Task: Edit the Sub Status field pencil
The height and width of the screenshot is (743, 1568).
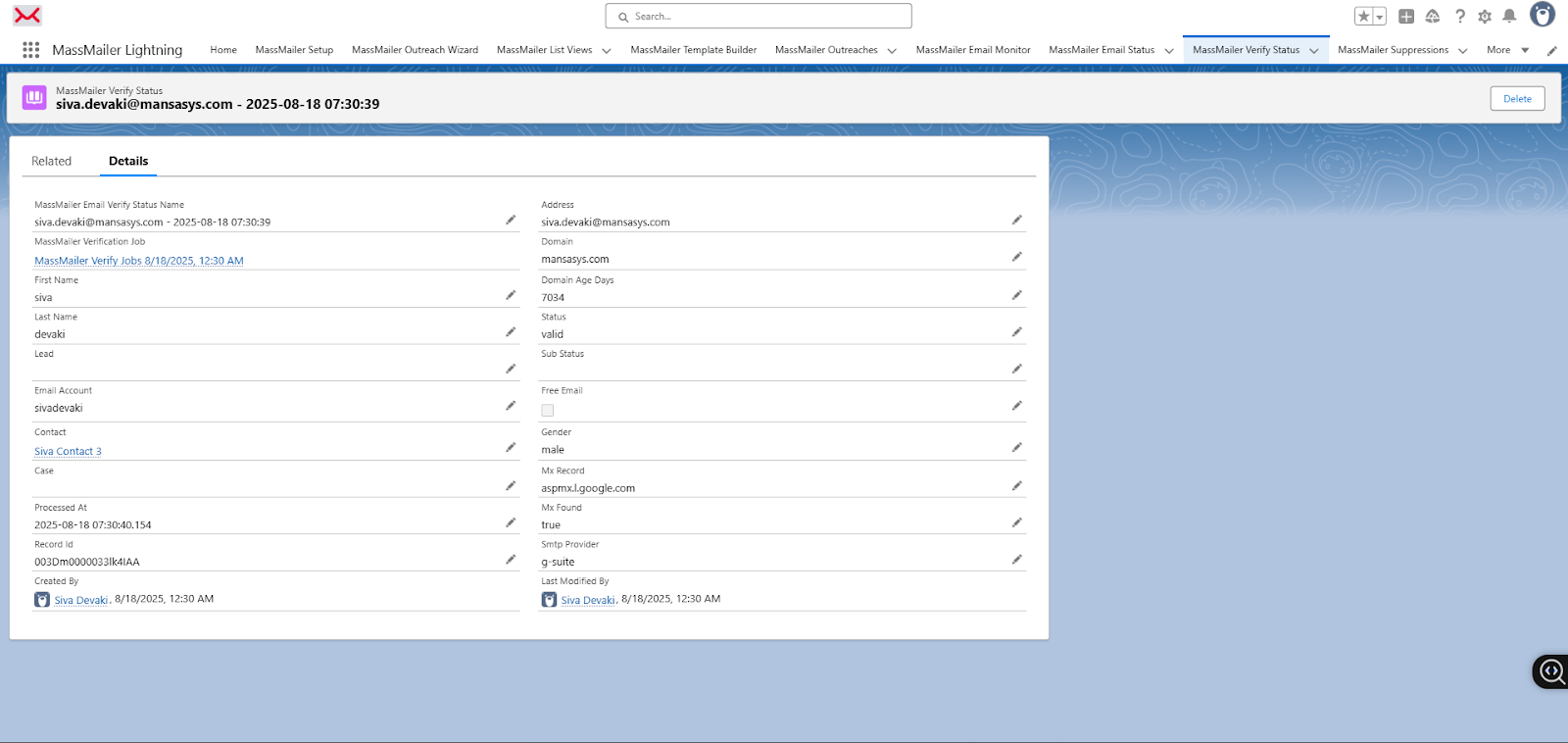Action: pyautogui.click(x=1017, y=369)
